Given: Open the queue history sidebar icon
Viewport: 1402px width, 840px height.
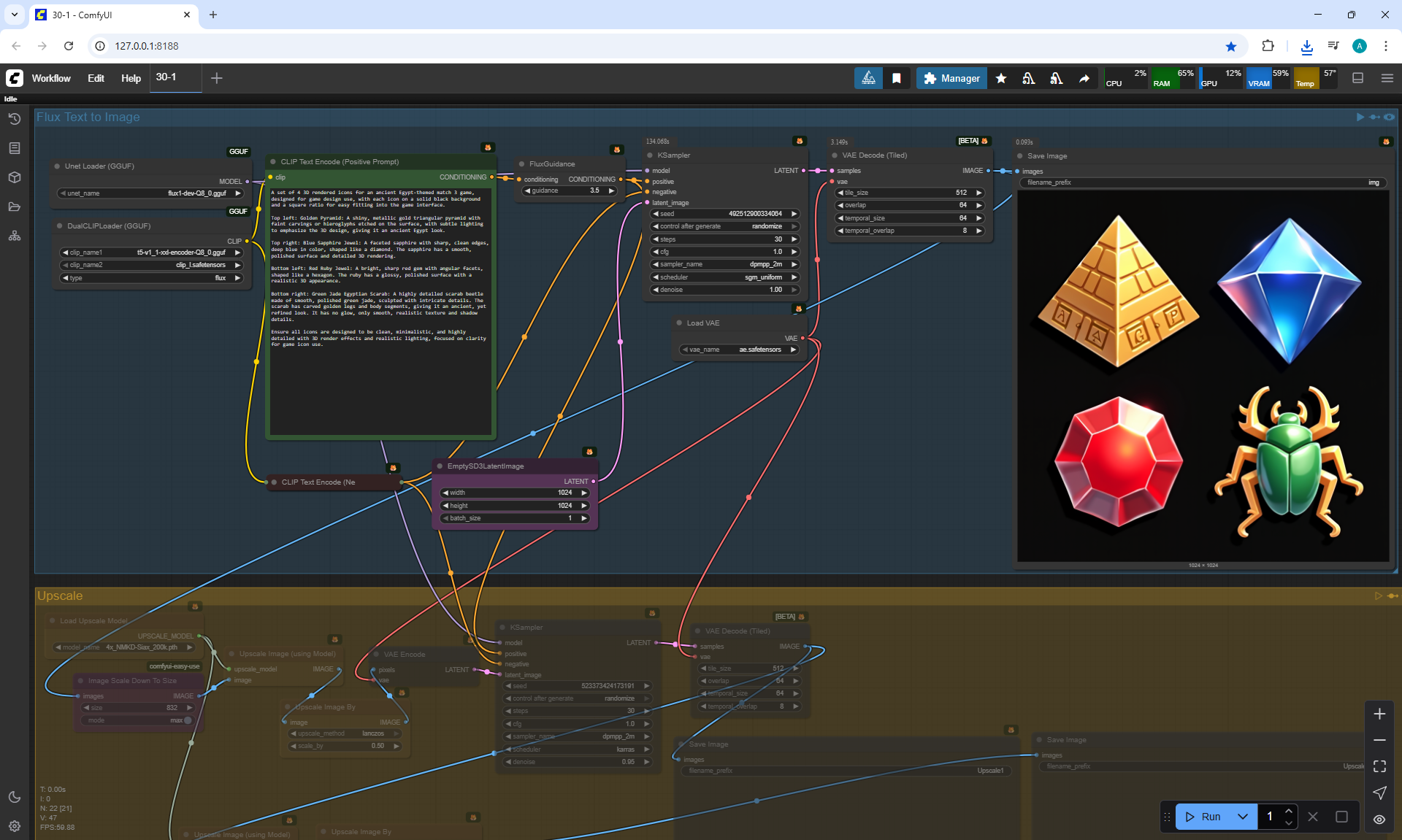Looking at the screenshot, I should (x=15, y=119).
